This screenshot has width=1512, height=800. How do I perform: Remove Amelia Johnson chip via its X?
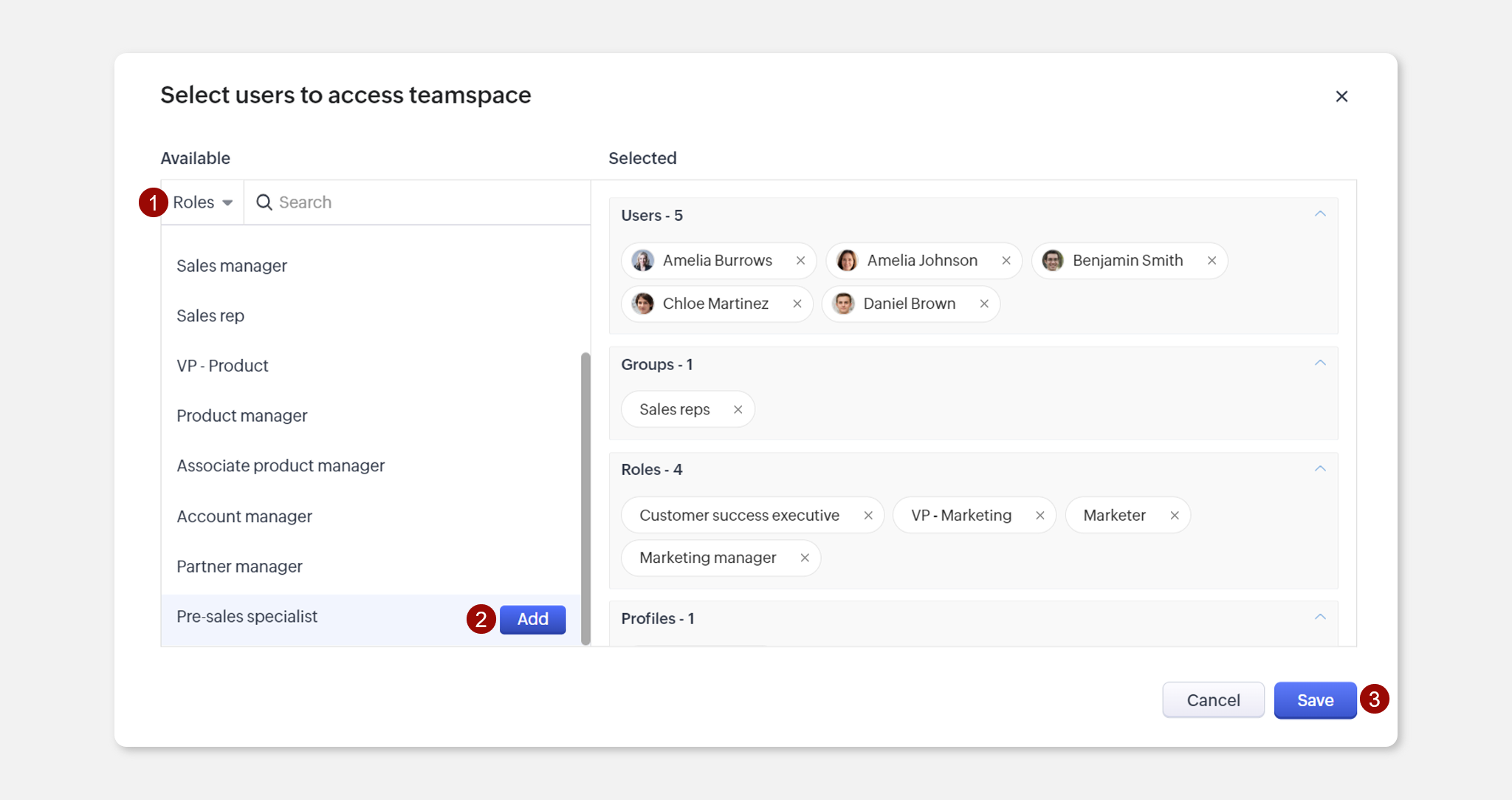point(1006,261)
